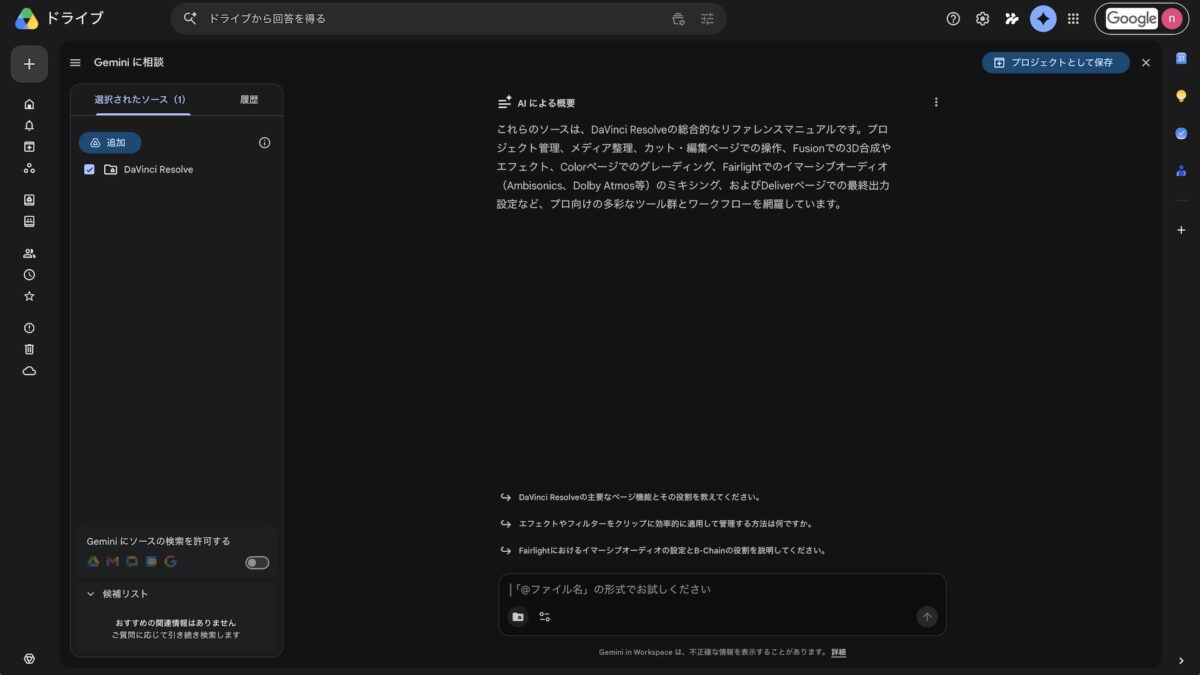Open Google Calendar in the side panel
Image resolution: width=1200 pixels, height=675 pixels.
1181,59
